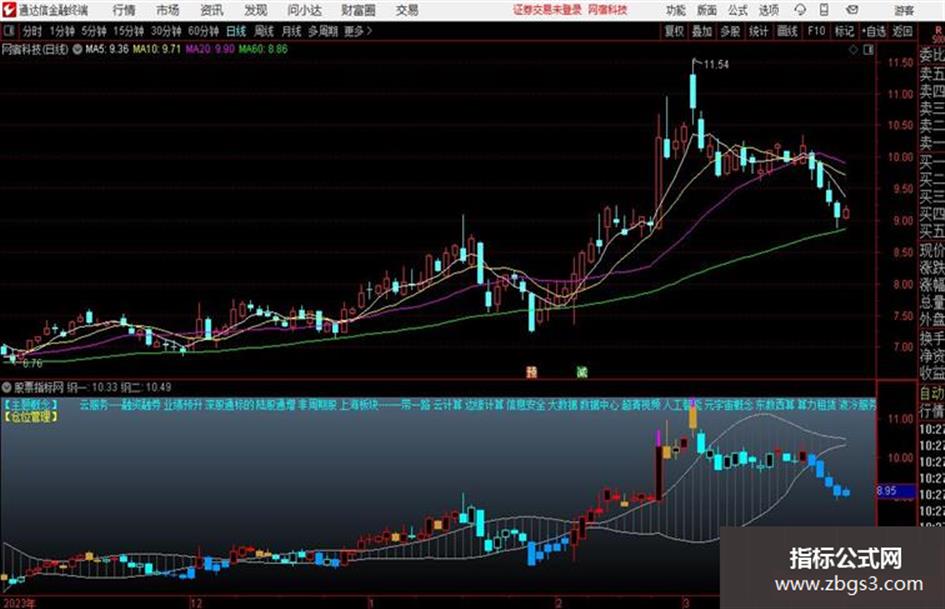This screenshot has height=609, width=945.
Task: Click the 多股 multi-stock button
Action: click(x=730, y=31)
